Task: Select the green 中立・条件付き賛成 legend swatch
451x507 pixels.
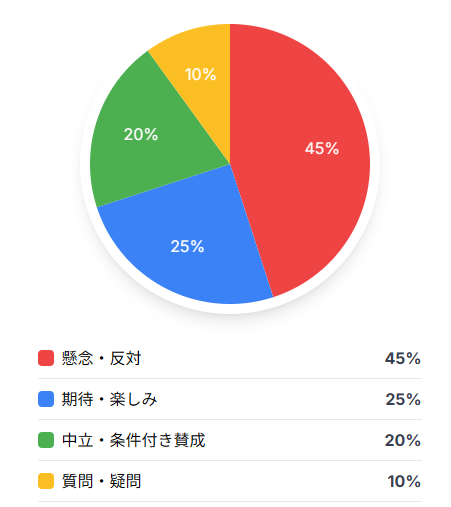Action: click(46, 440)
